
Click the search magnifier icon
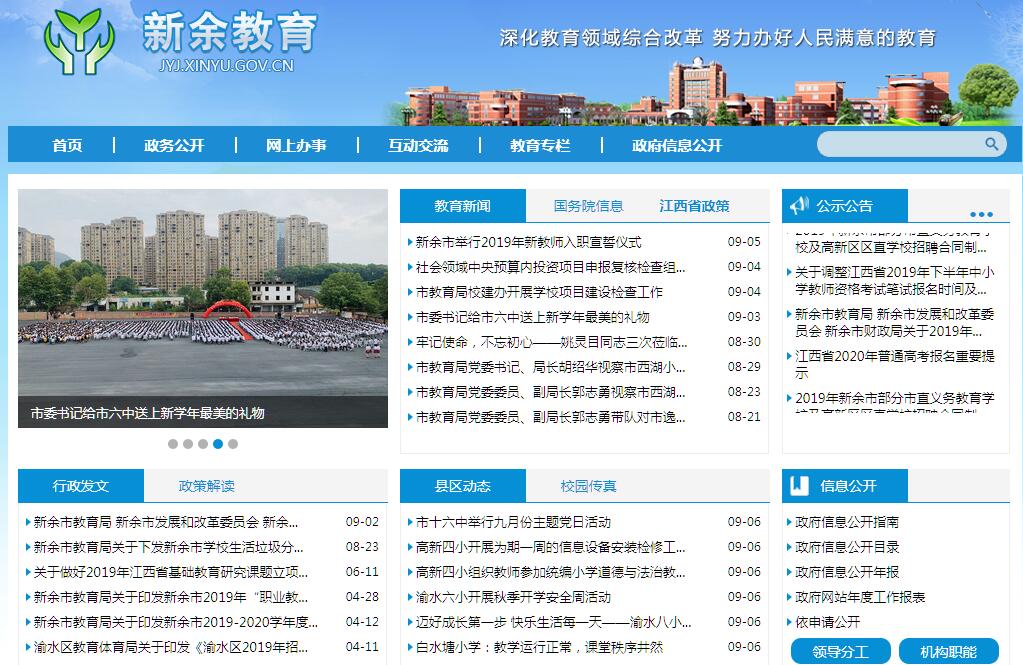(991, 144)
